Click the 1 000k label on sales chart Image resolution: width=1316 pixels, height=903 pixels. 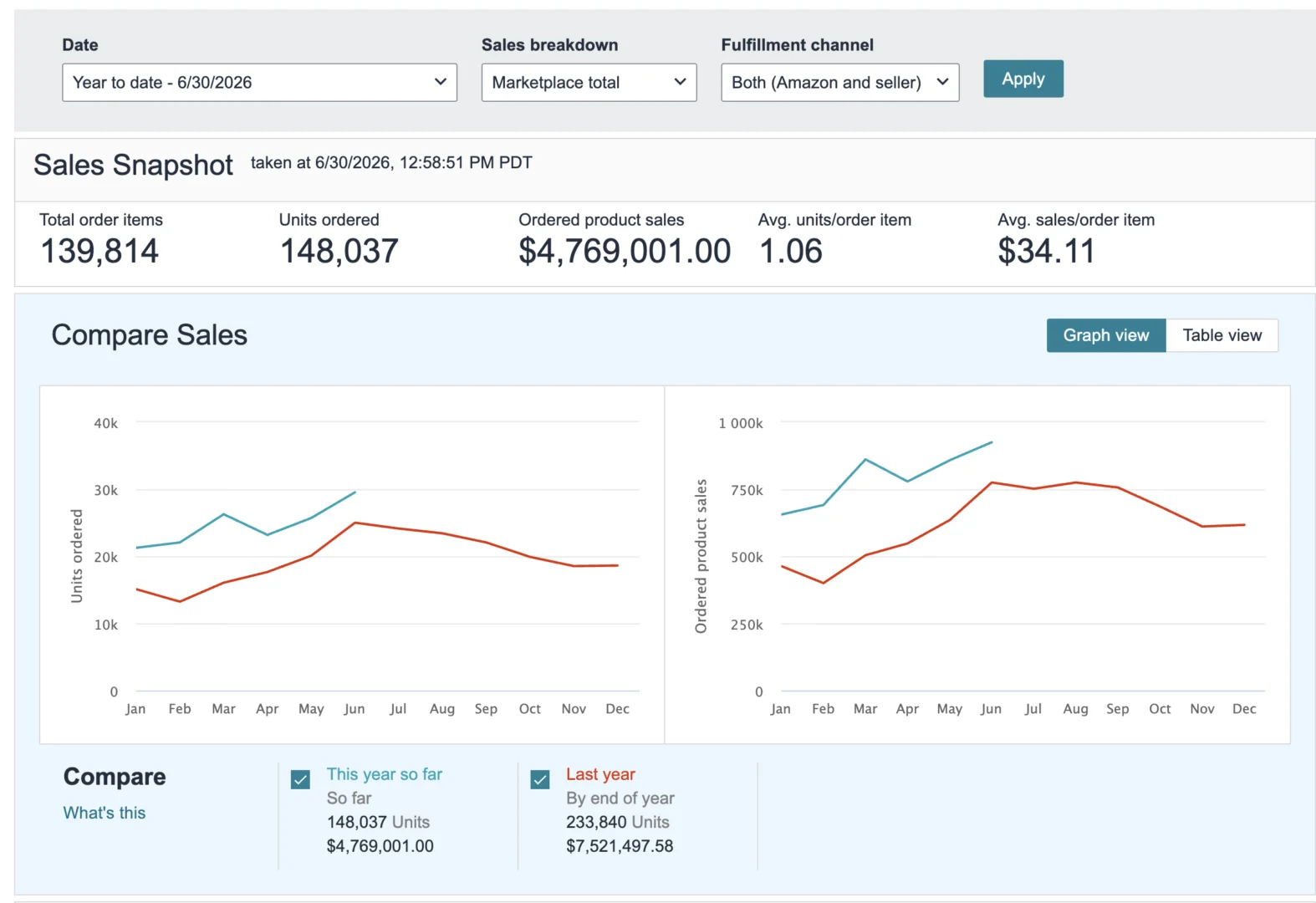click(741, 423)
